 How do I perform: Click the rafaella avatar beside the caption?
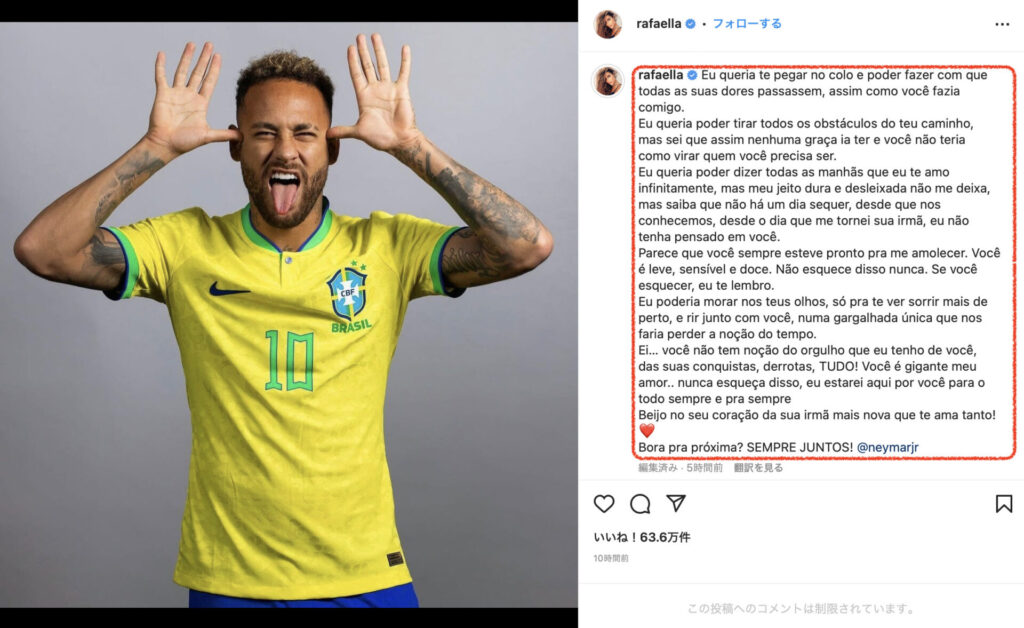[607, 82]
